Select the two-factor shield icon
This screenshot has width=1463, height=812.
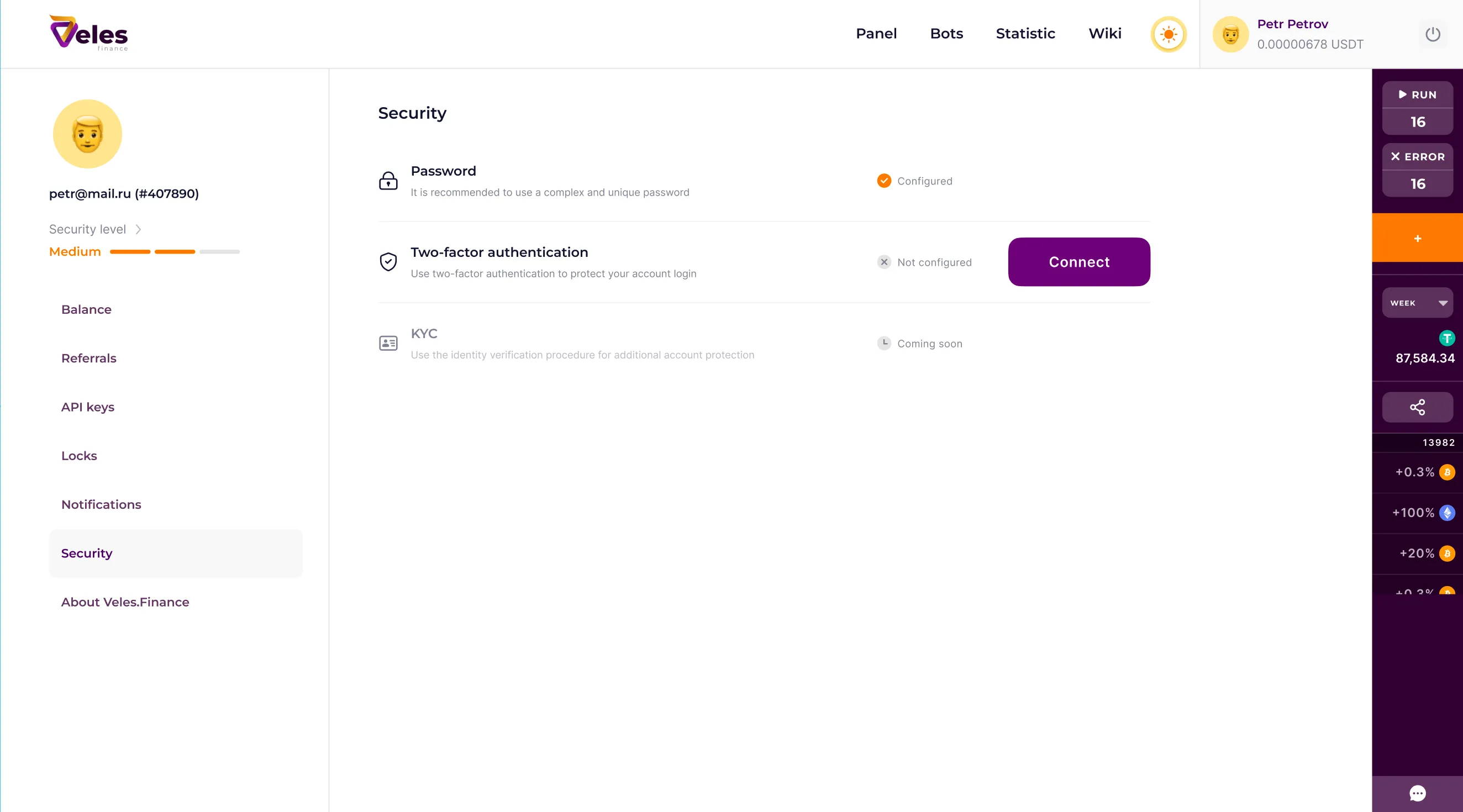click(388, 262)
